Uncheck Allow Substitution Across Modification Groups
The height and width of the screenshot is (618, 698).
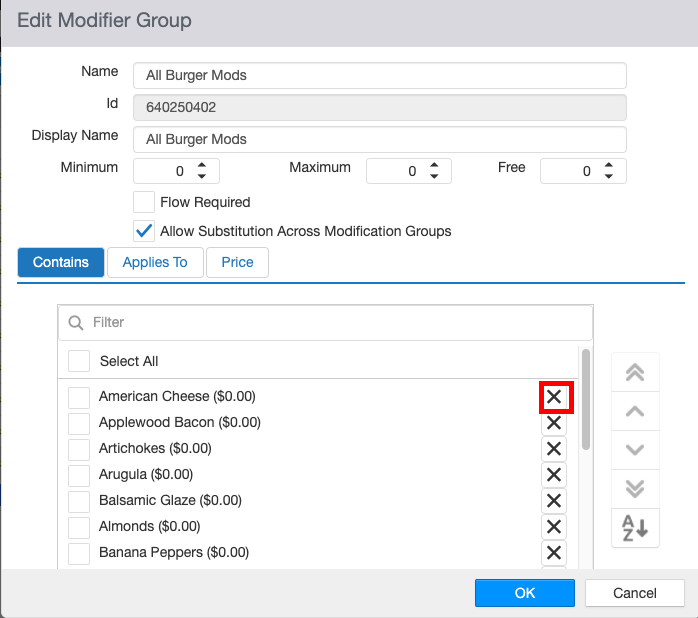pyautogui.click(x=144, y=231)
